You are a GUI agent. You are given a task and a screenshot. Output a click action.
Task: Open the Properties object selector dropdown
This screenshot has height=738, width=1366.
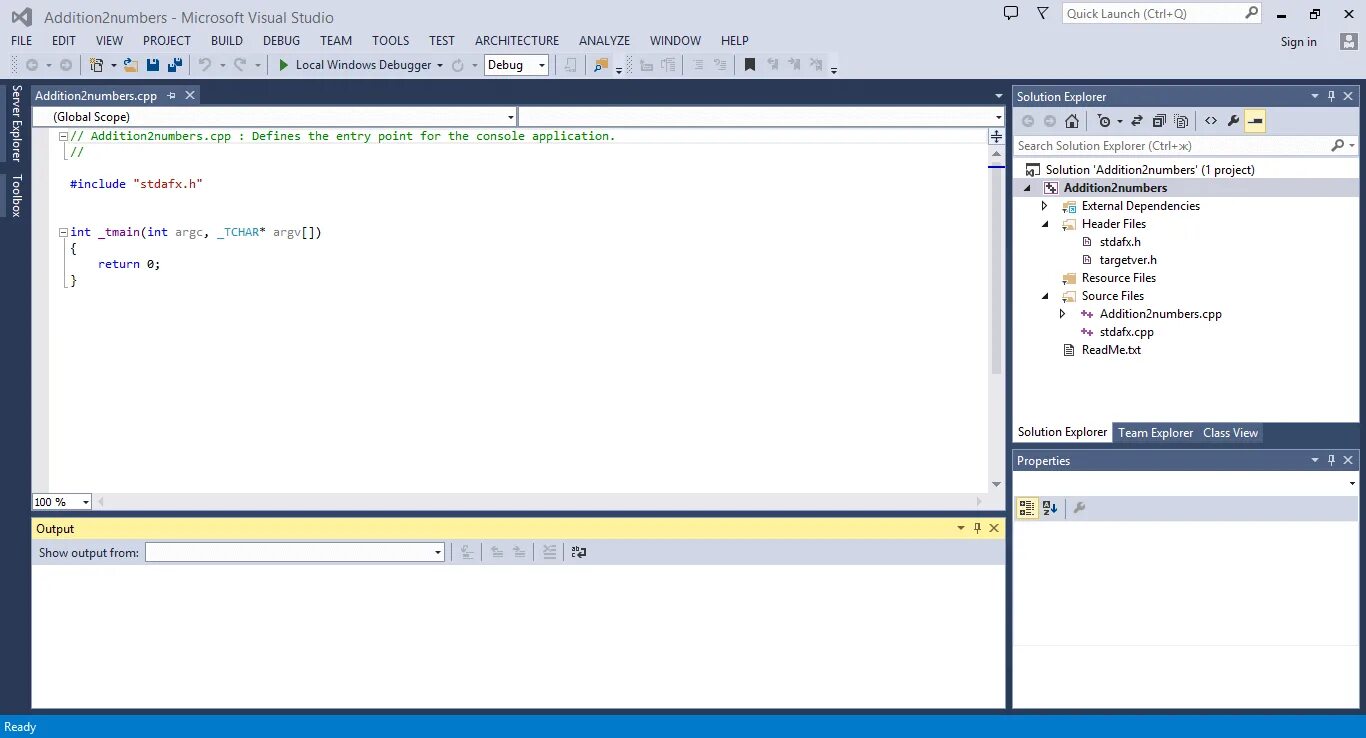click(1352, 484)
